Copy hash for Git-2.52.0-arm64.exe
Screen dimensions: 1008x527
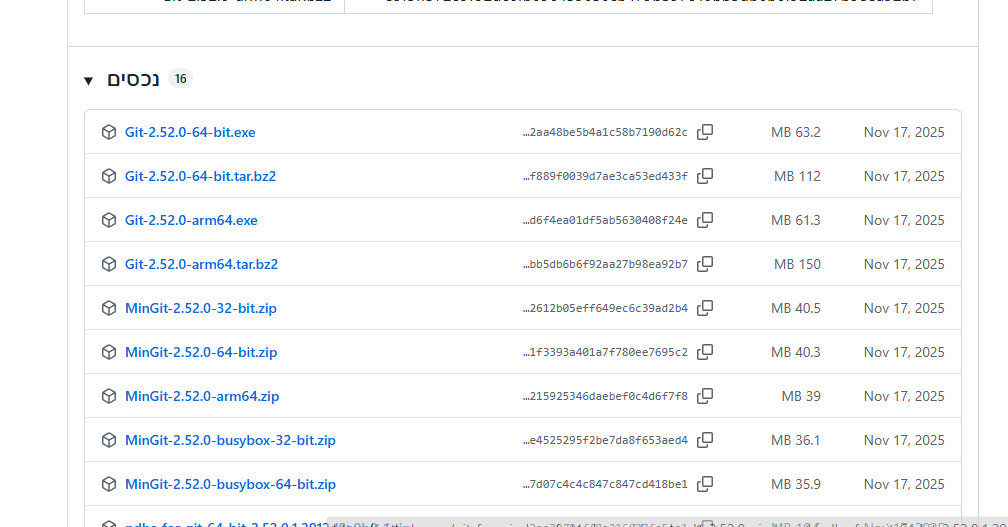click(705, 220)
